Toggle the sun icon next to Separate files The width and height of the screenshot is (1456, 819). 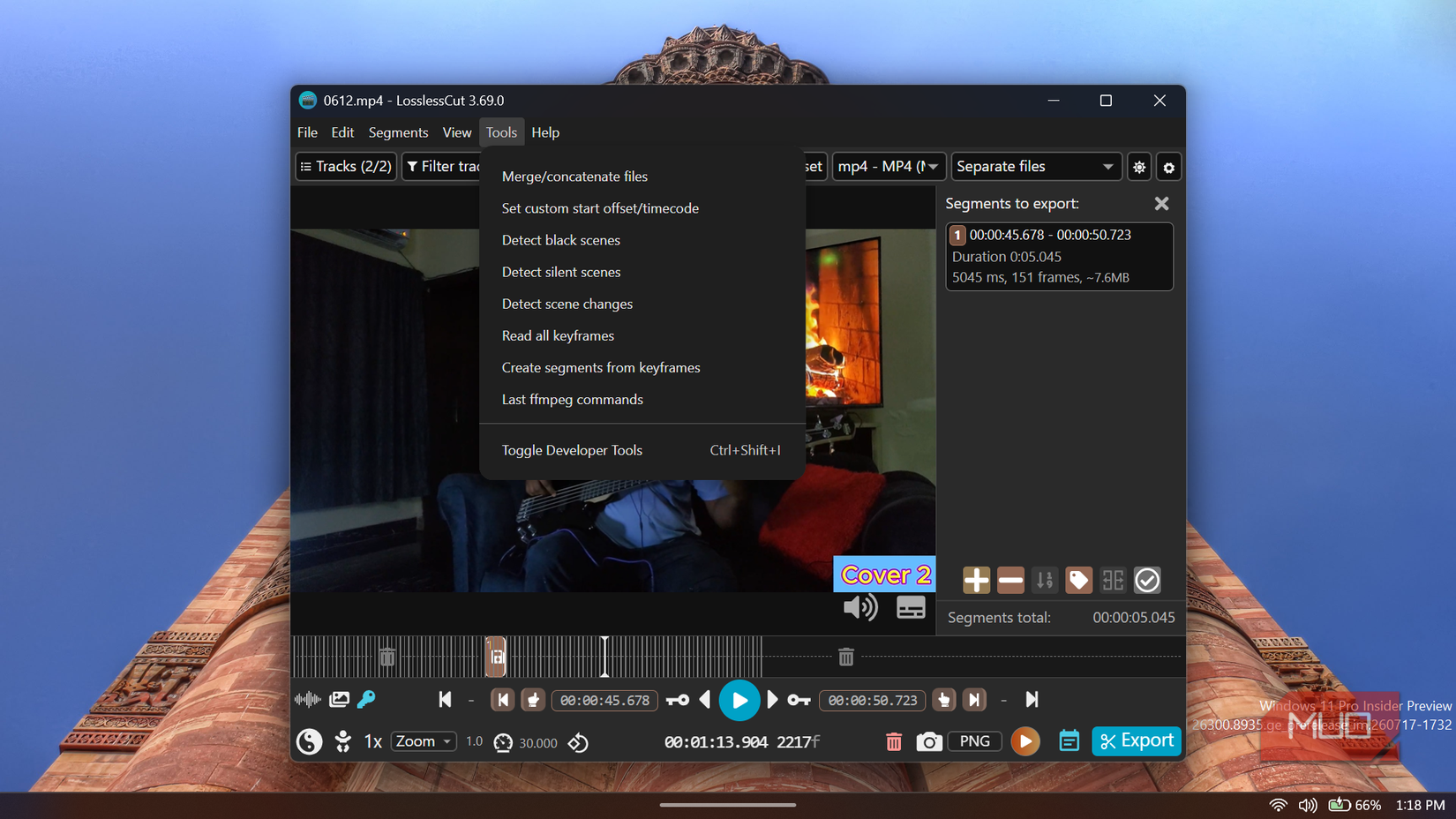tap(1139, 167)
